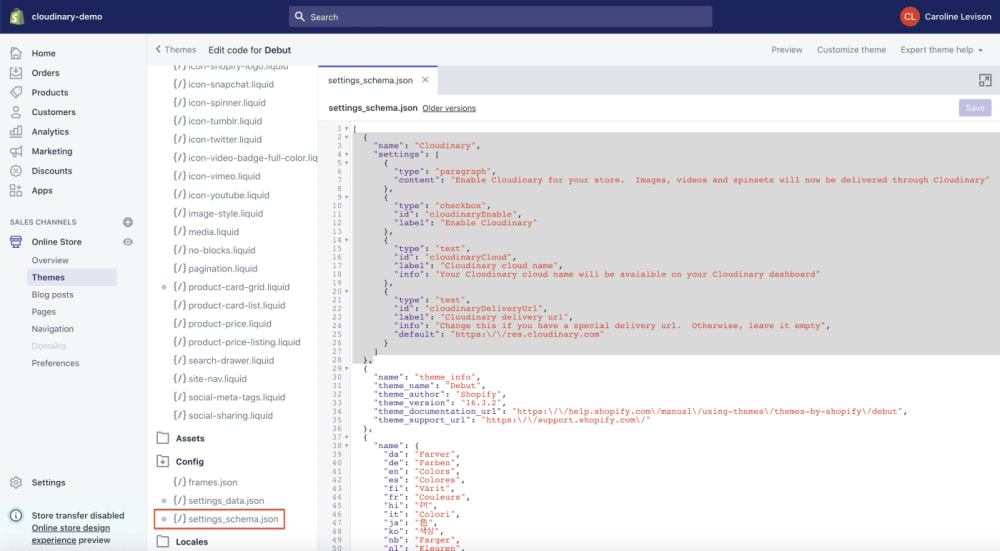
Task: Open Expert theme help dropdown
Action: 941,50
